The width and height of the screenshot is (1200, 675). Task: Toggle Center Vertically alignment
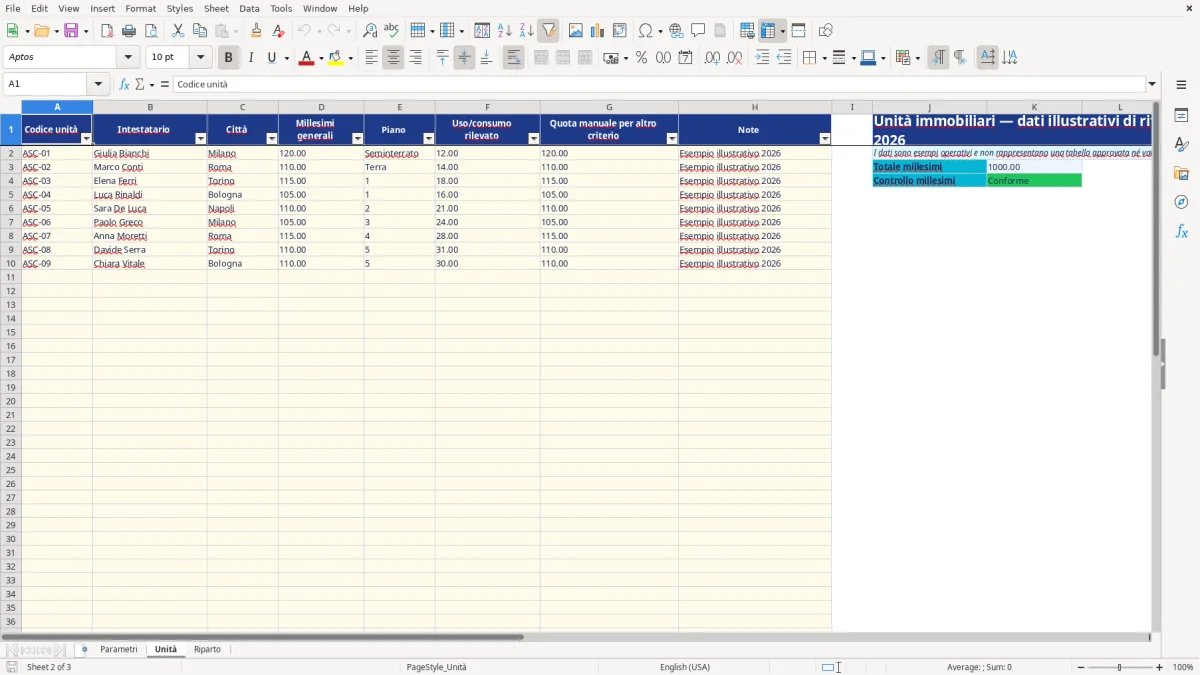click(x=464, y=58)
